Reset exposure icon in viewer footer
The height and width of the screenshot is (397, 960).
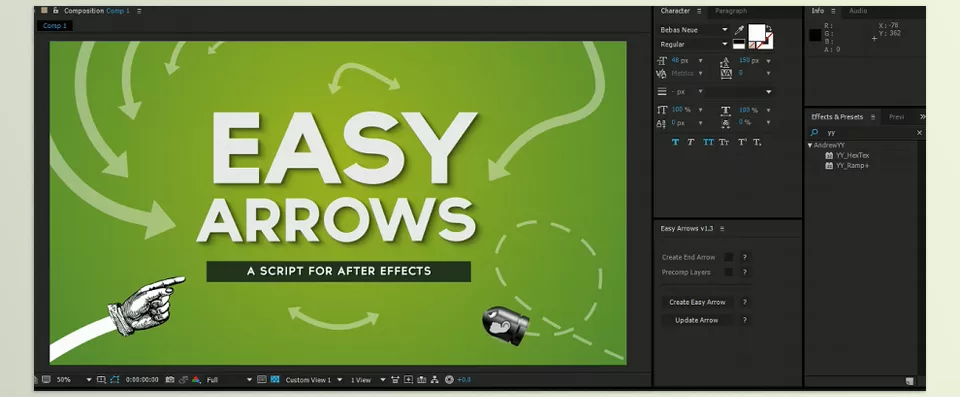coord(449,380)
